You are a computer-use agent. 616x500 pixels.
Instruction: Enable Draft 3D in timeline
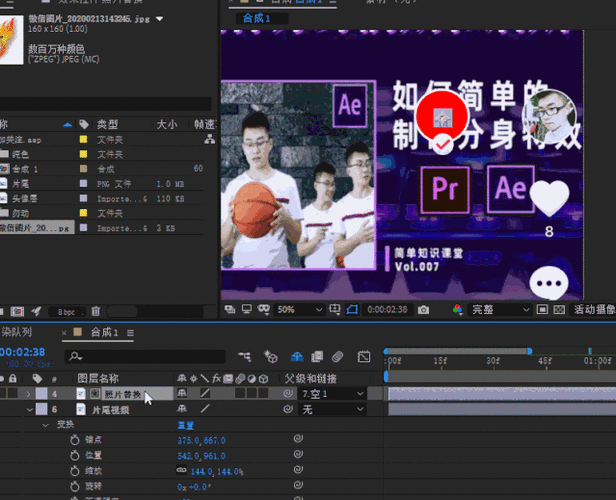(x=271, y=356)
